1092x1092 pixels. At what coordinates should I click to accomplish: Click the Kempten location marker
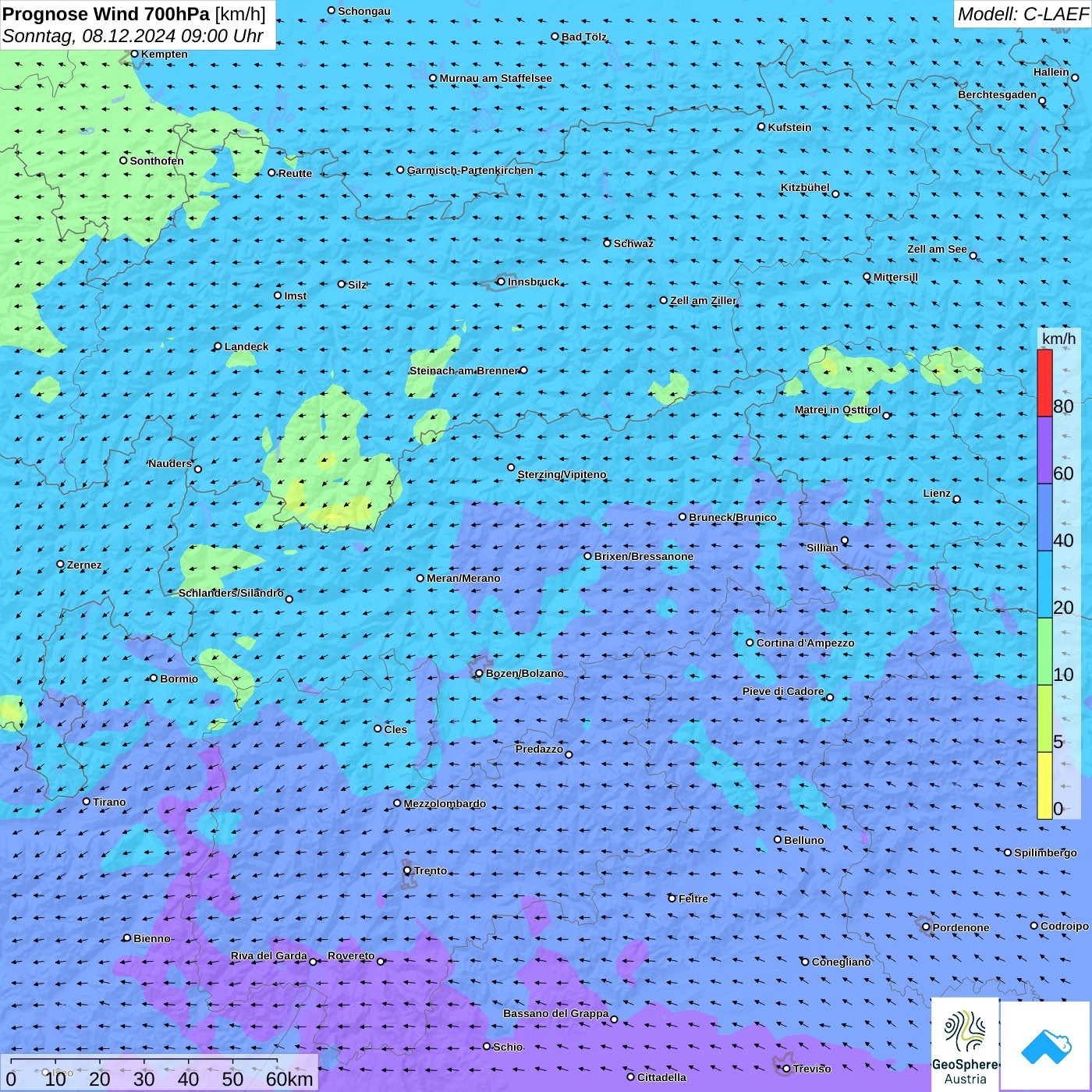(134, 54)
